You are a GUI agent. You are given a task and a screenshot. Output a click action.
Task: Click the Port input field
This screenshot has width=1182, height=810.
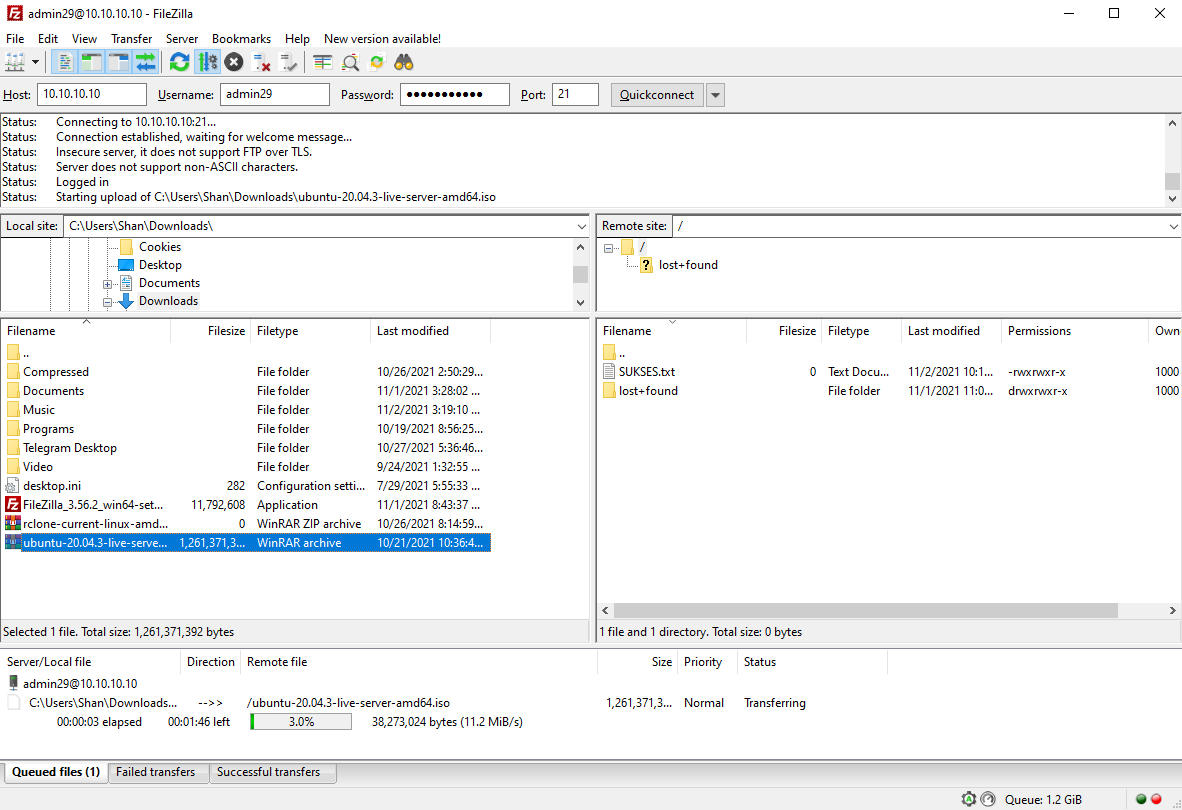(575, 94)
